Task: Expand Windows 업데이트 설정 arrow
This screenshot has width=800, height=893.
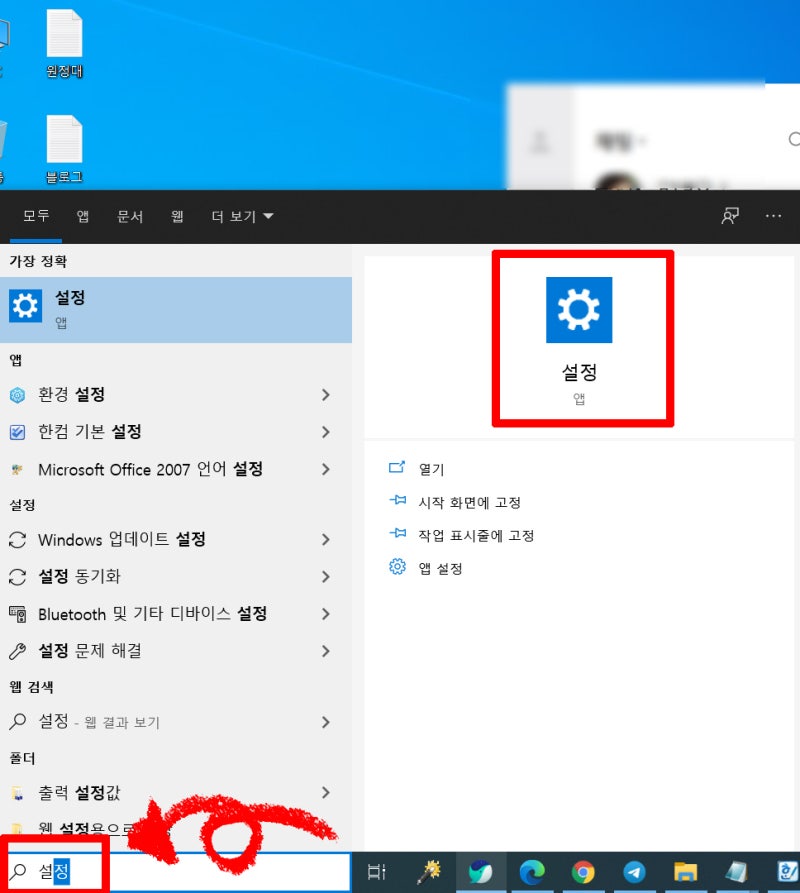Action: [326, 539]
